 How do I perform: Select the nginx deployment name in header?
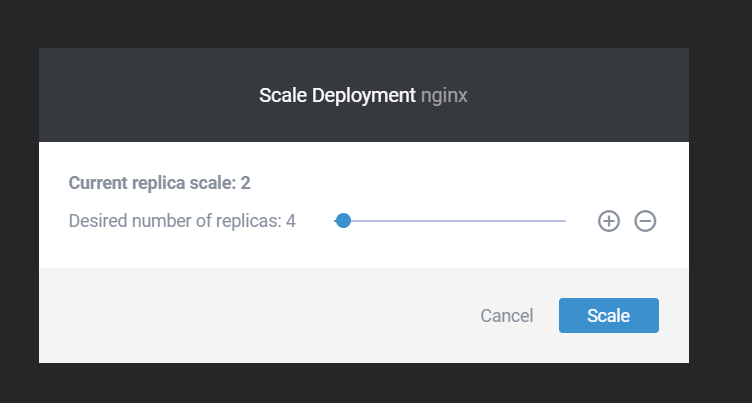coord(444,95)
